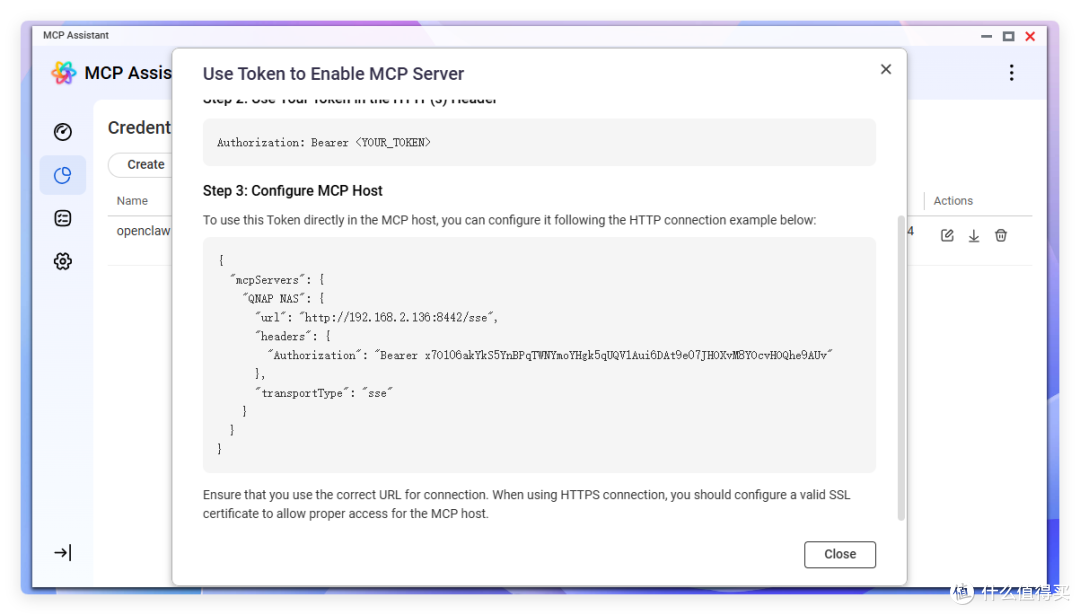Click the MCP Assistant flower logo
Viewport: 1080px width, 615px height.
click(x=63, y=73)
